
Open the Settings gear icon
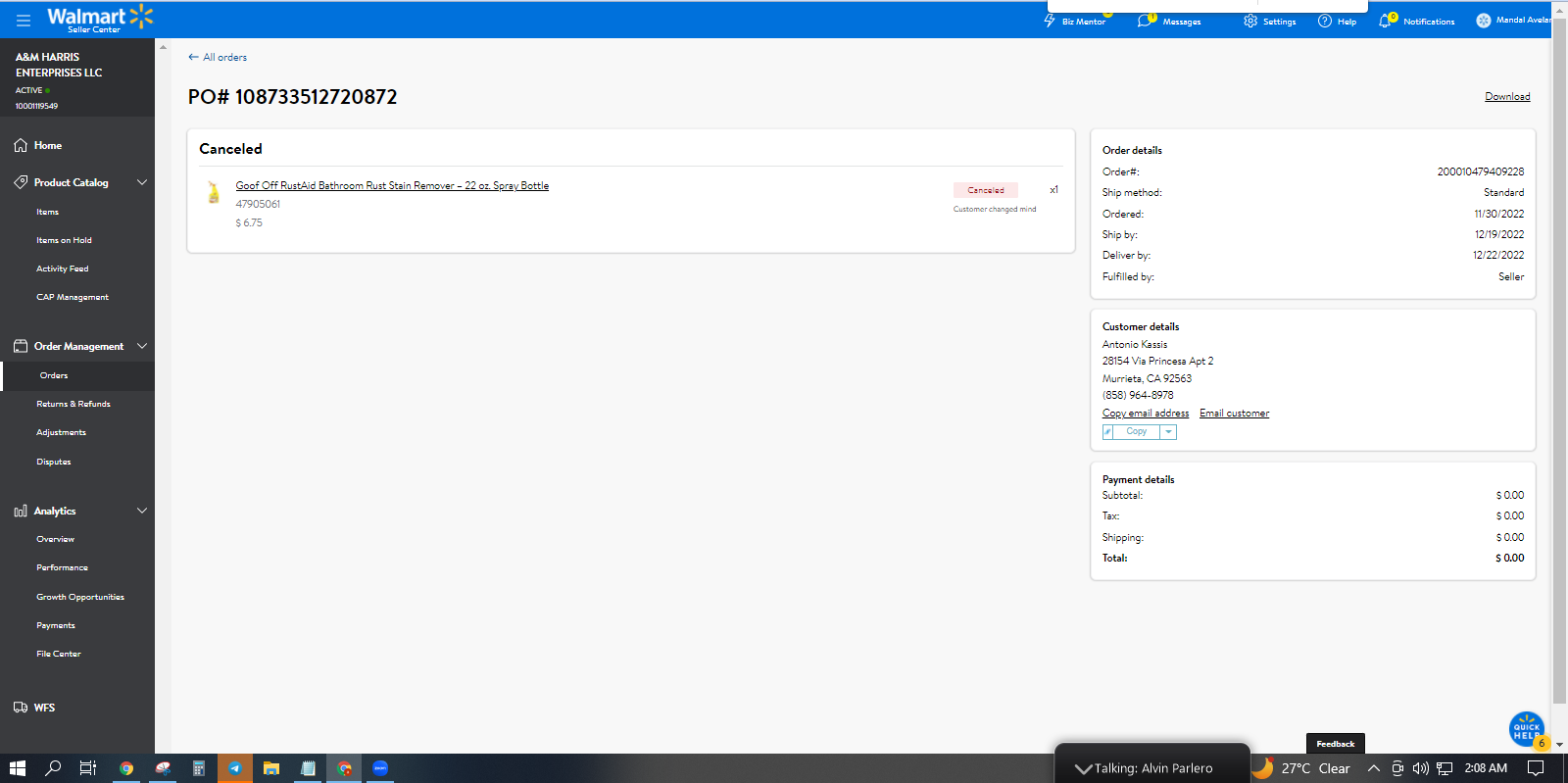[x=1250, y=21]
